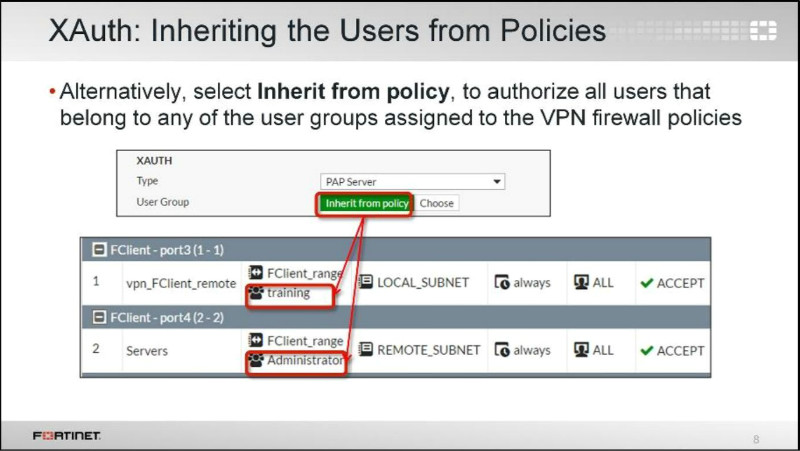Click the green checkmark ACCEPT icon in policy 2
800x451 pixels.
coord(646,350)
